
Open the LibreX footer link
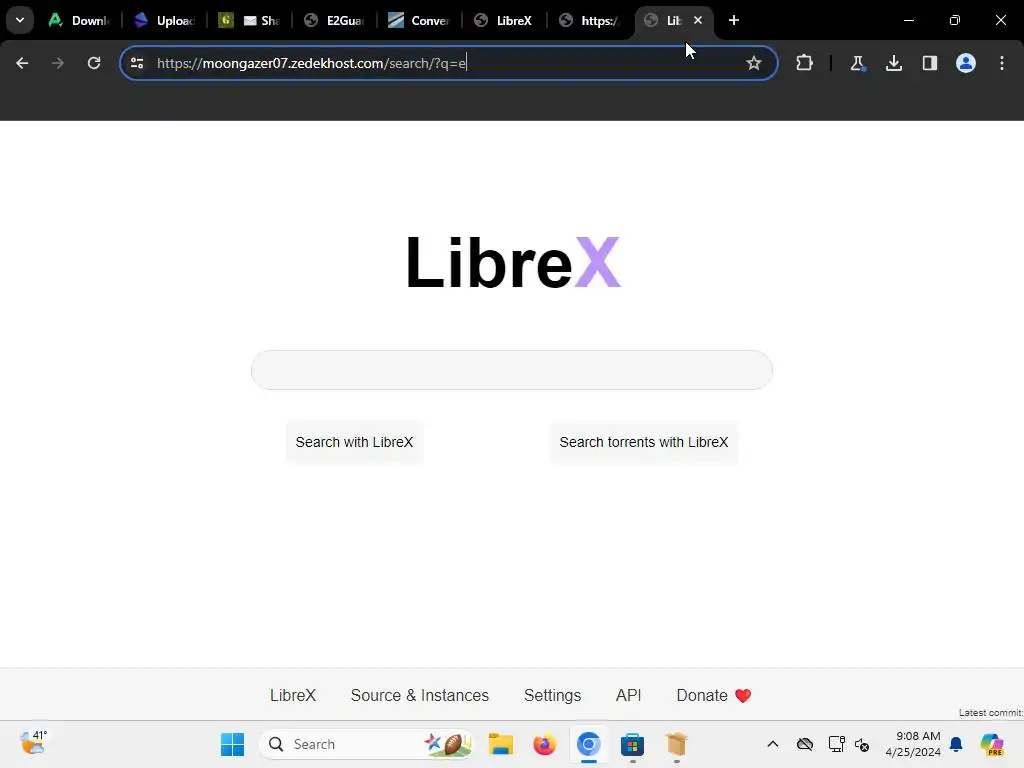tap(293, 696)
